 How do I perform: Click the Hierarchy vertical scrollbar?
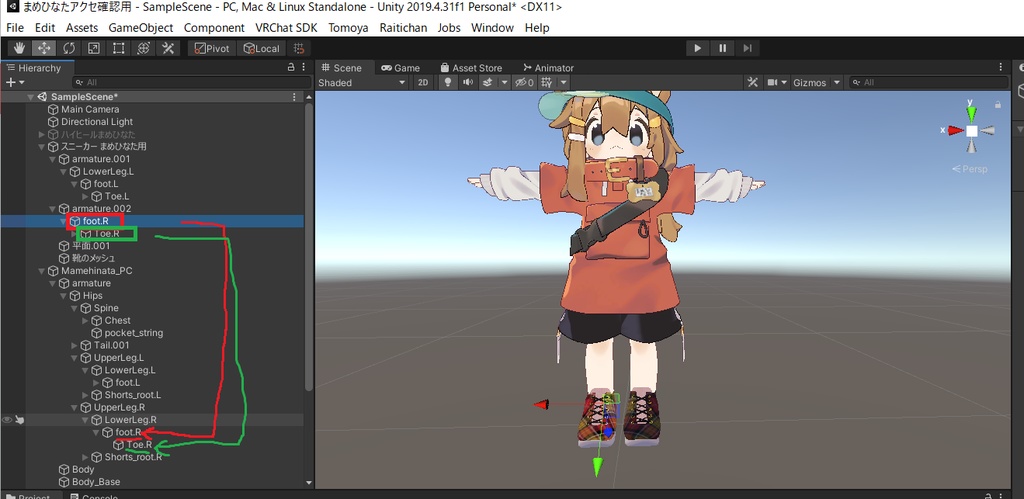tap(309, 248)
